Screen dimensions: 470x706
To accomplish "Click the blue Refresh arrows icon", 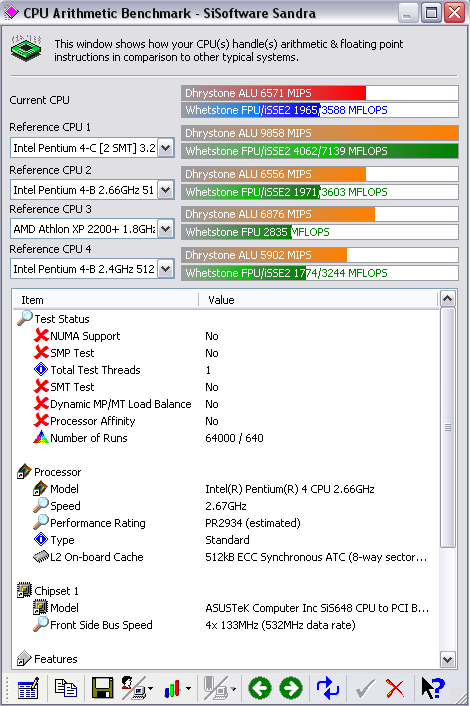I will (328, 688).
